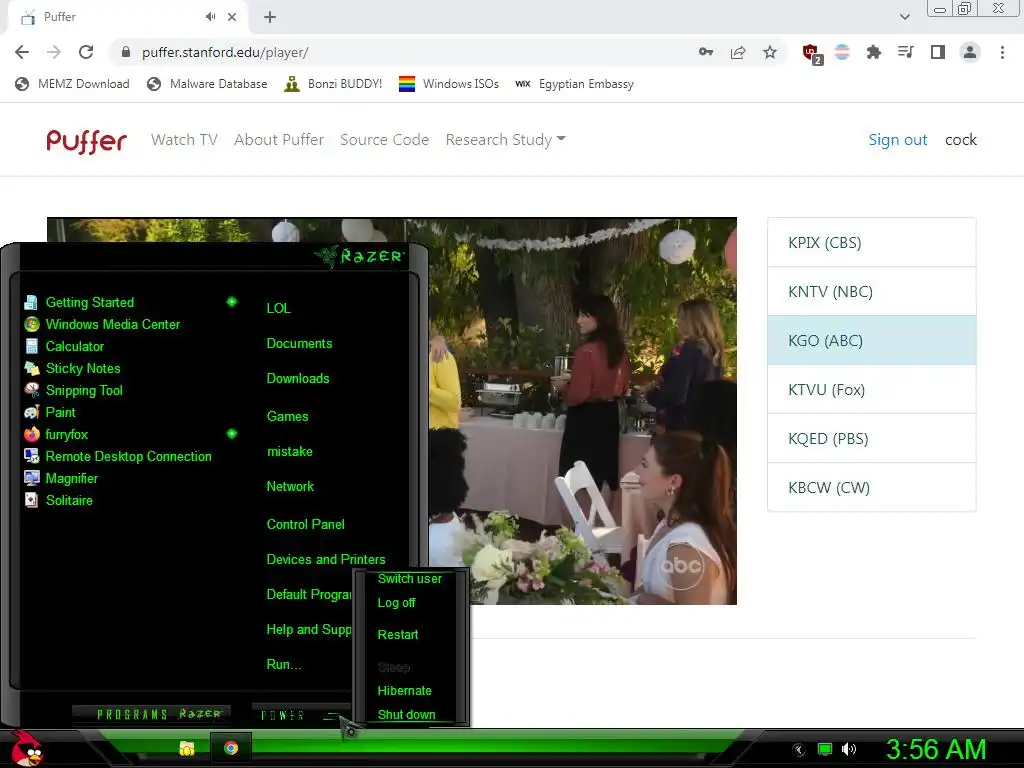Open Chrome three-dot menu
Screen dimensions: 1024x768
[x=1002, y=52]
